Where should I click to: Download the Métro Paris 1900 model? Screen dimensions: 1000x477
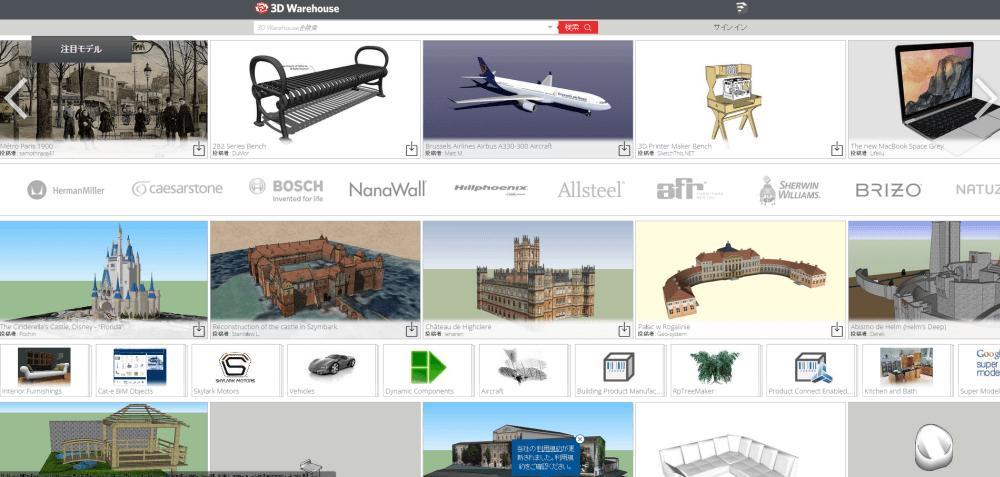point(199,150)
